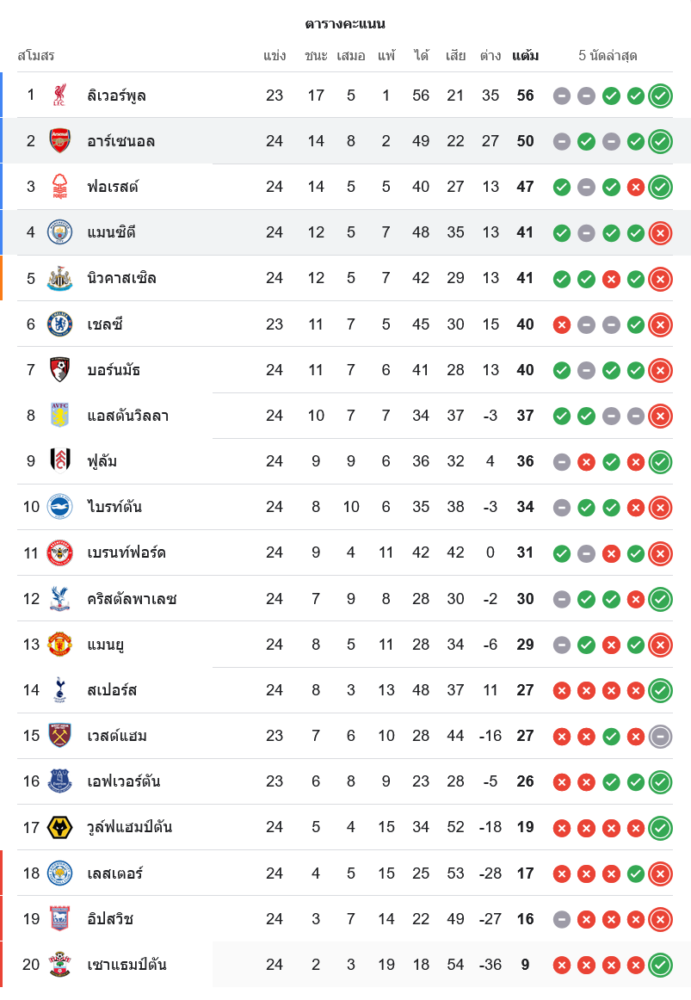Click the Newcastle club crest icon
The image size is (691, 1000).
click(x=60, y=278)
